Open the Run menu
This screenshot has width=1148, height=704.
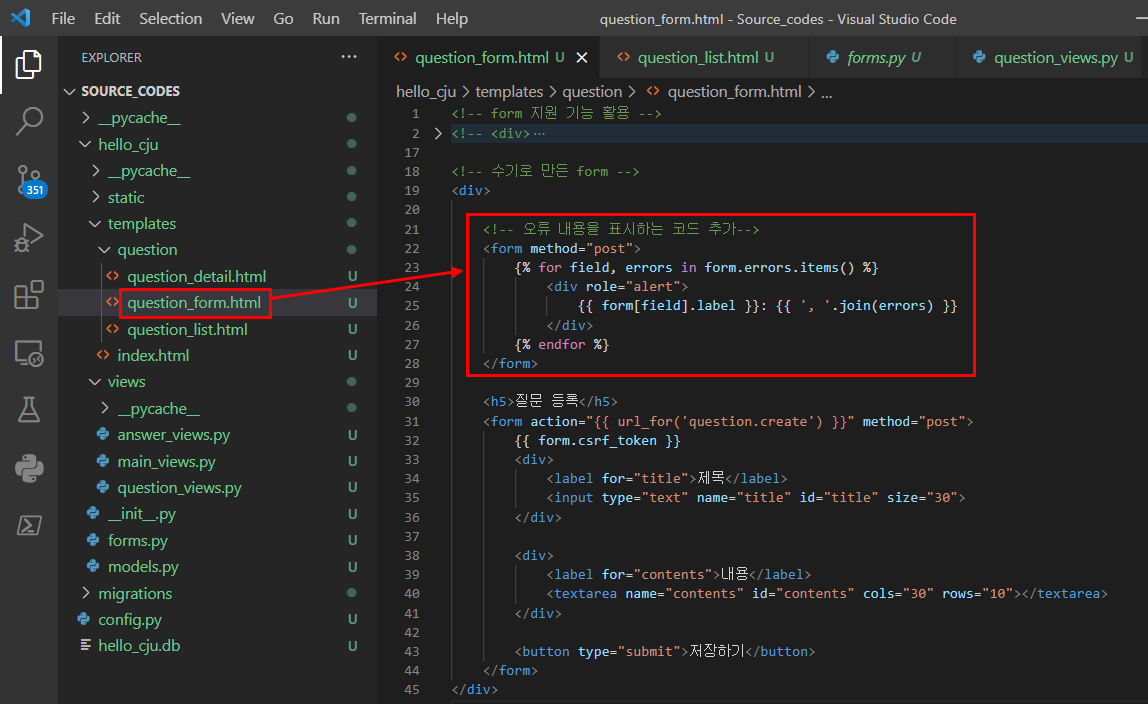click(326, 18)
